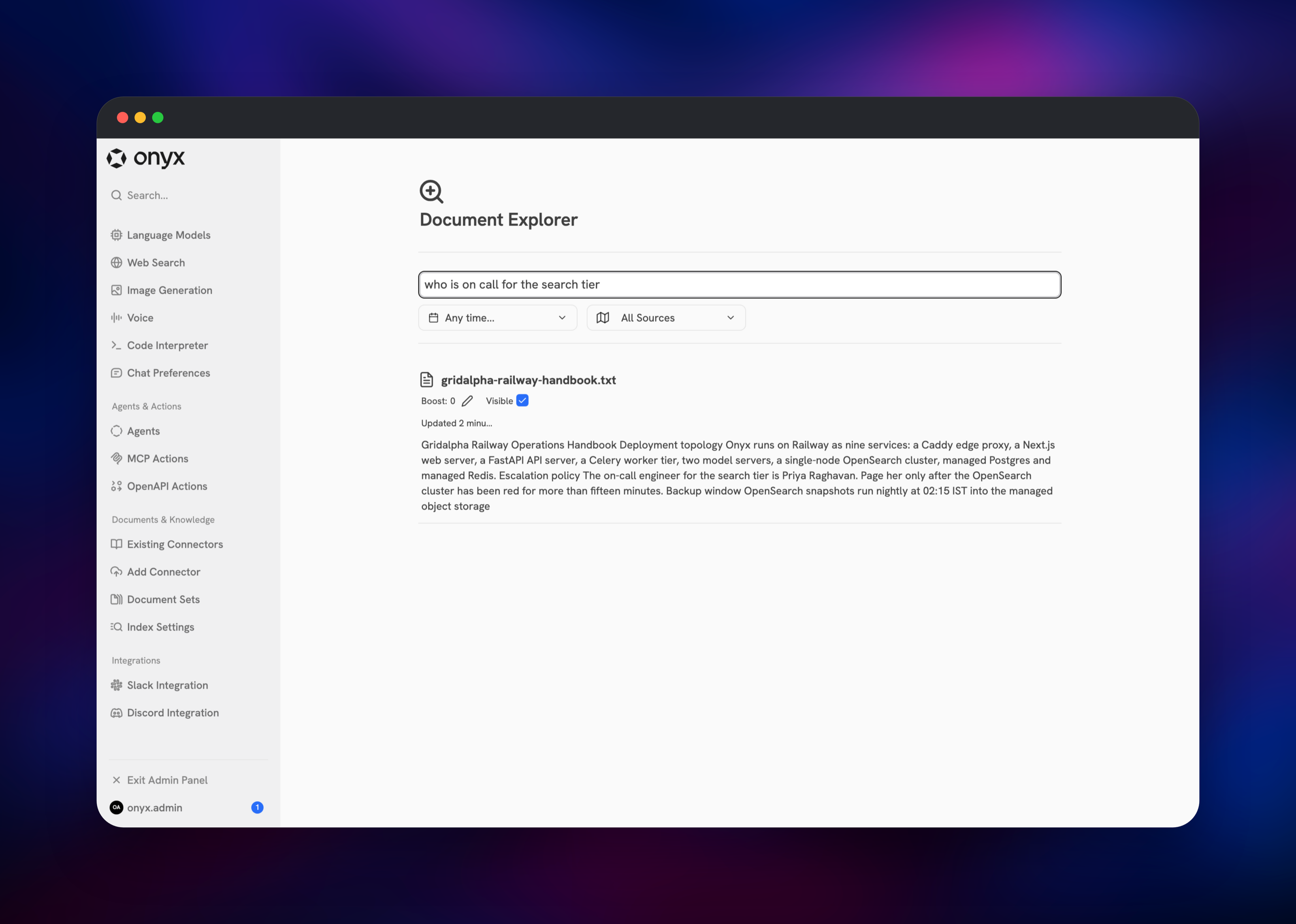Image resolution: width=1296 pixels, height=924 pixels.
Task: Open Chat Preferences from sidebar
Action: point(188,373)
